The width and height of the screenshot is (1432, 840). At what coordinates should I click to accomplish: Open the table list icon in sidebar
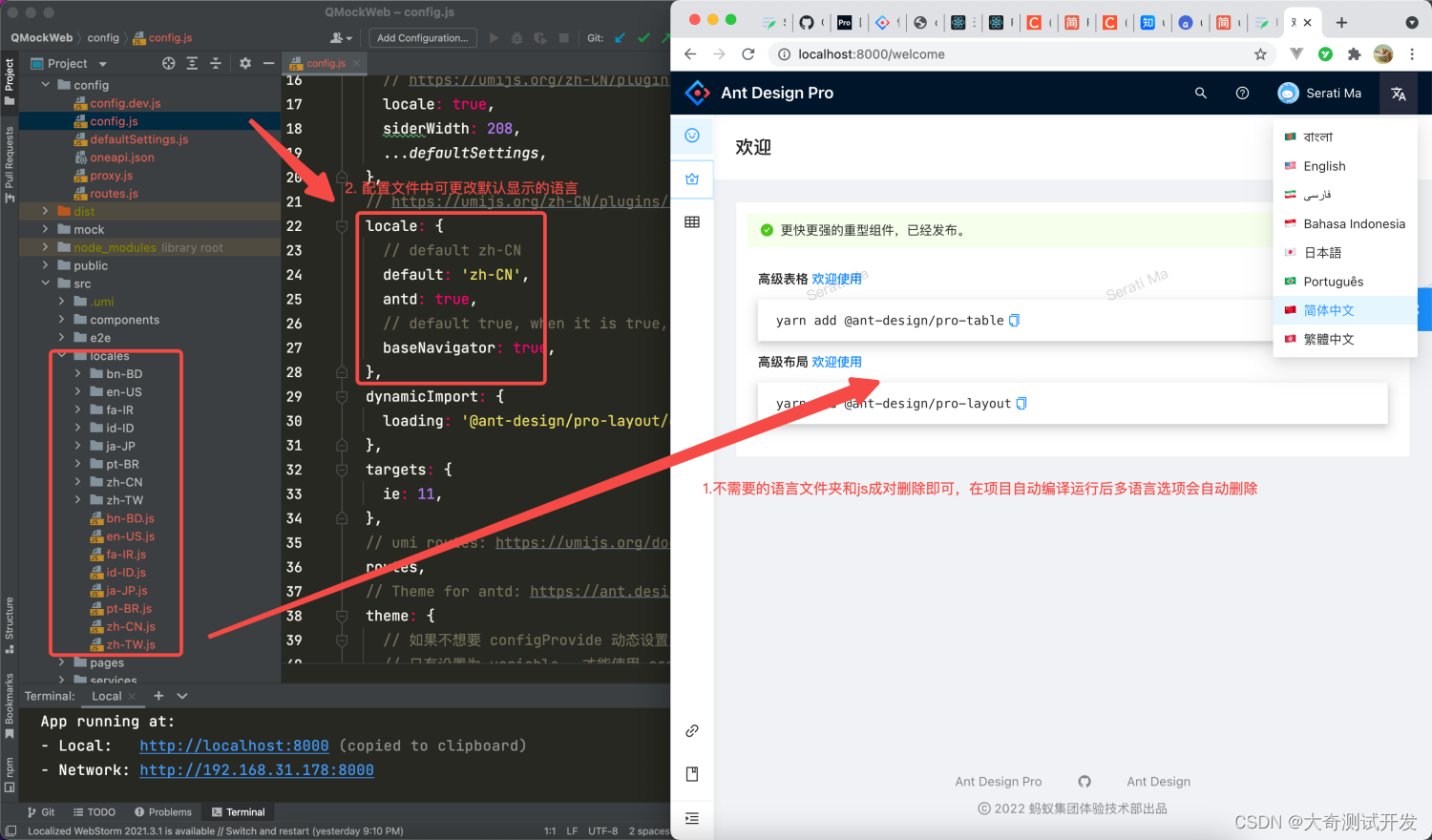[692, 221]
